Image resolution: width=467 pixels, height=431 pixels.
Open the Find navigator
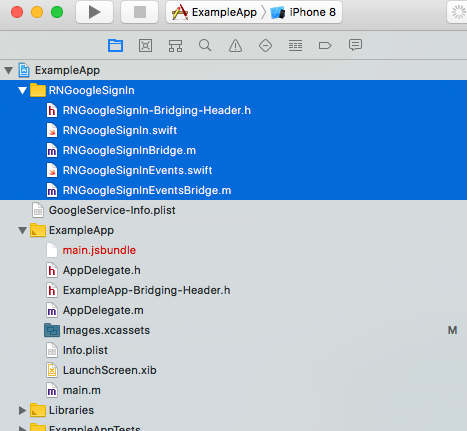tap(205, 45)
